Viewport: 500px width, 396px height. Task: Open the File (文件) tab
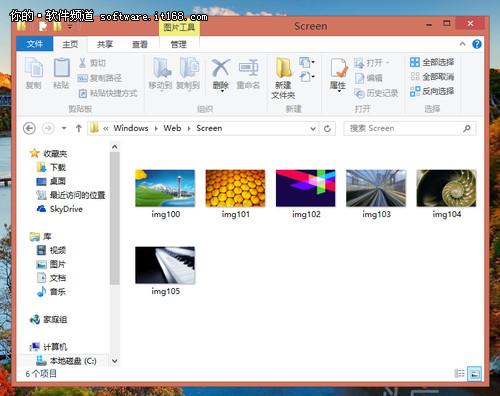35,44
